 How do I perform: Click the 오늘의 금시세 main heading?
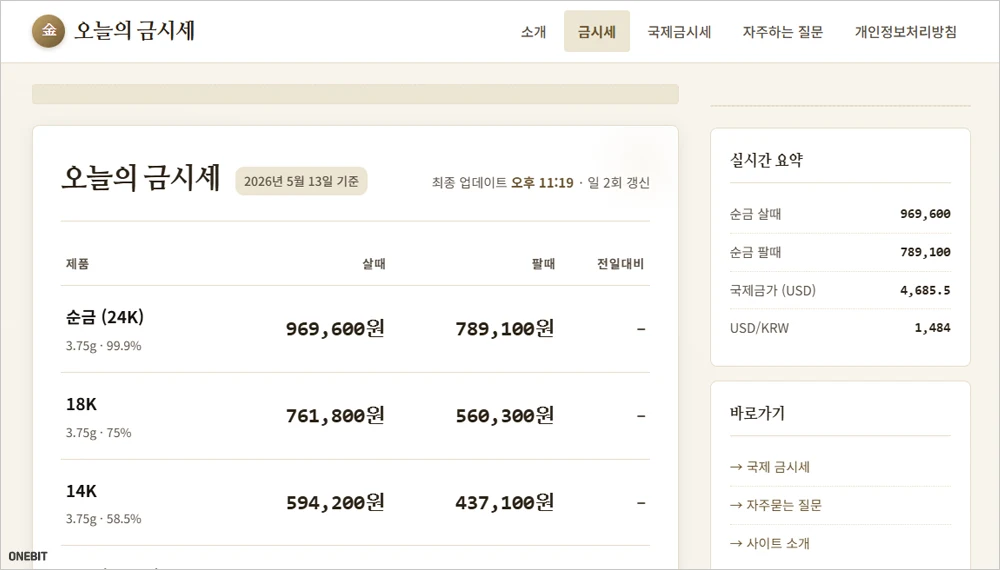point(141,177)
